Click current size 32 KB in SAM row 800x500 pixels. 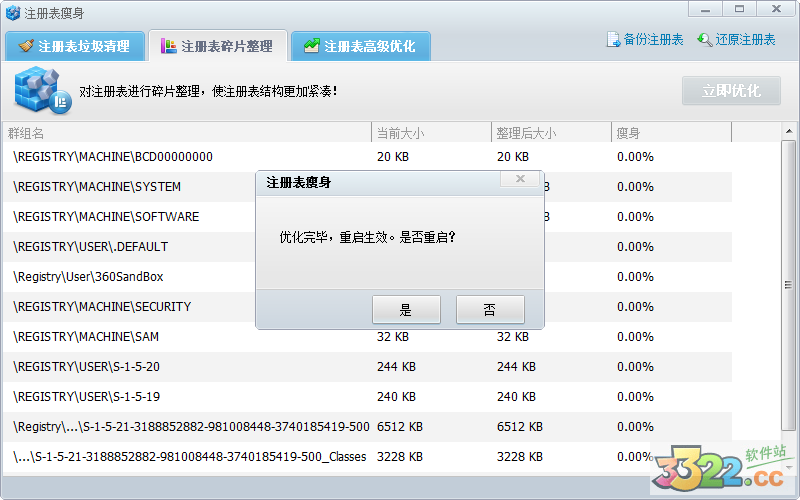coord(393,337)
